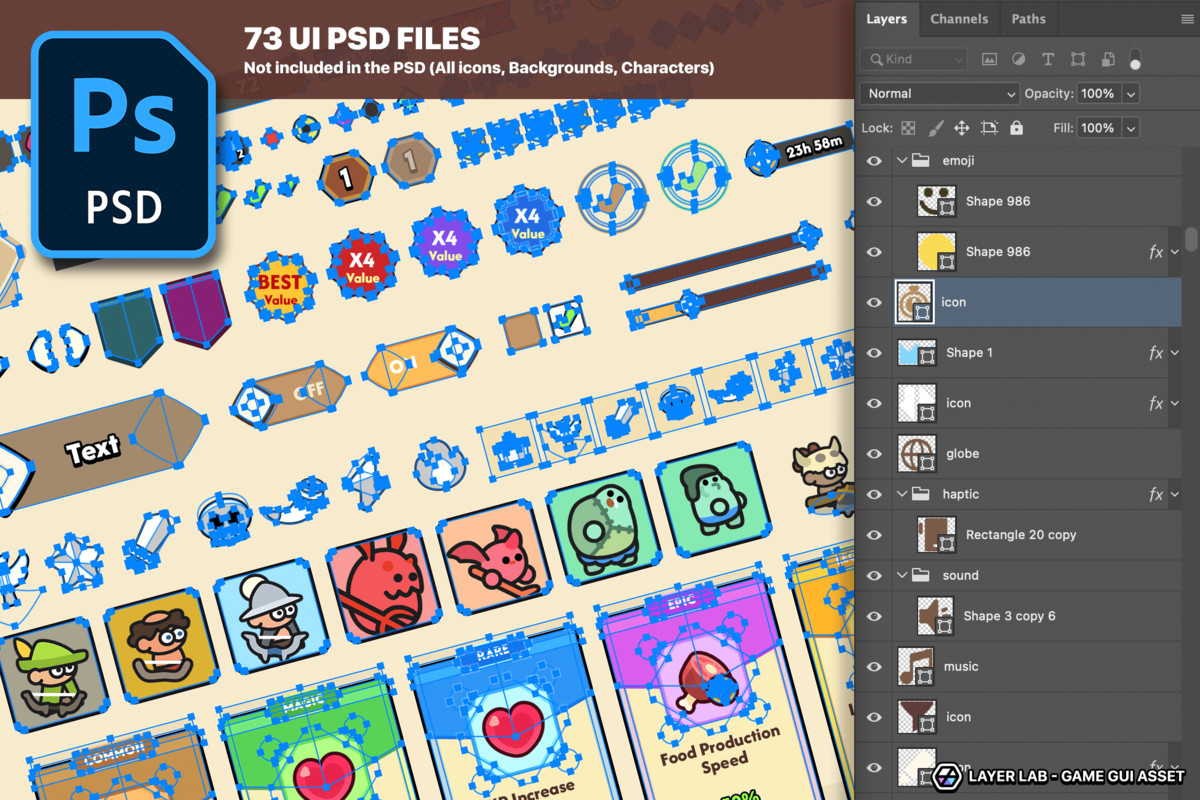Open the blend mode dropdown showing Normal
This screenshot has width=1200, height=800.
[938, 93]
